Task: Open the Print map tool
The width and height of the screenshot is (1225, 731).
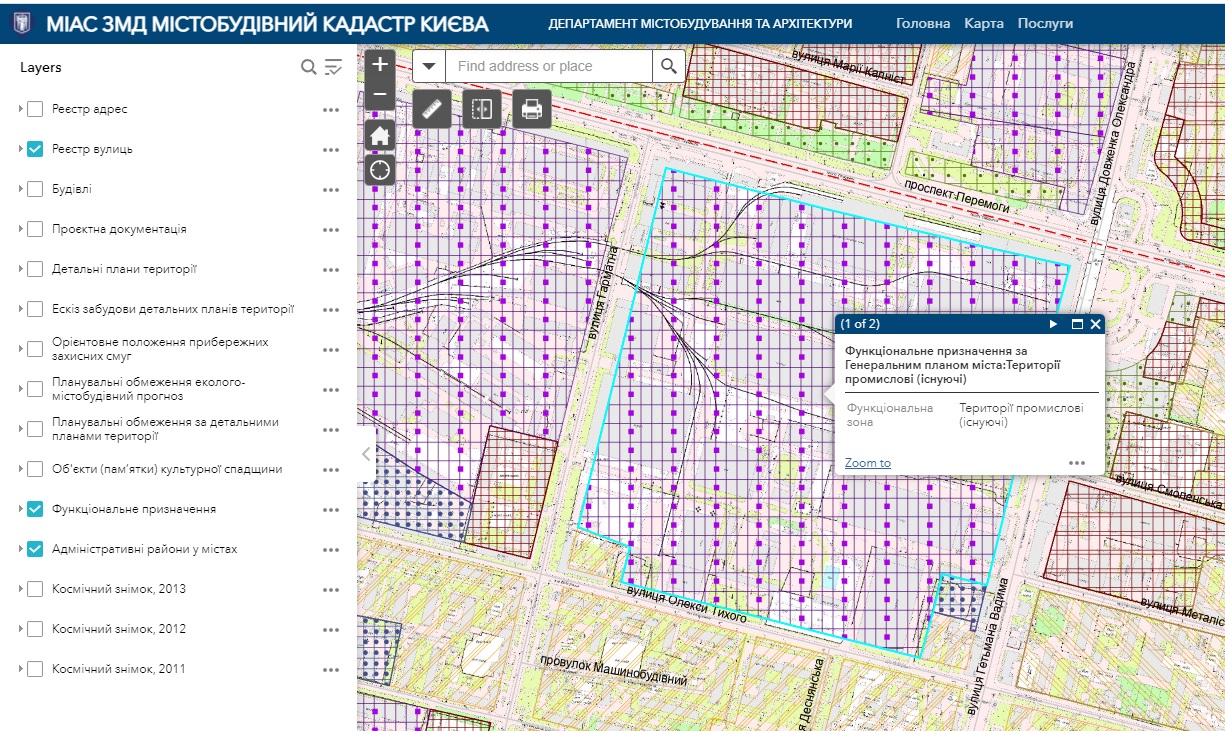Action: coord(532,109)
